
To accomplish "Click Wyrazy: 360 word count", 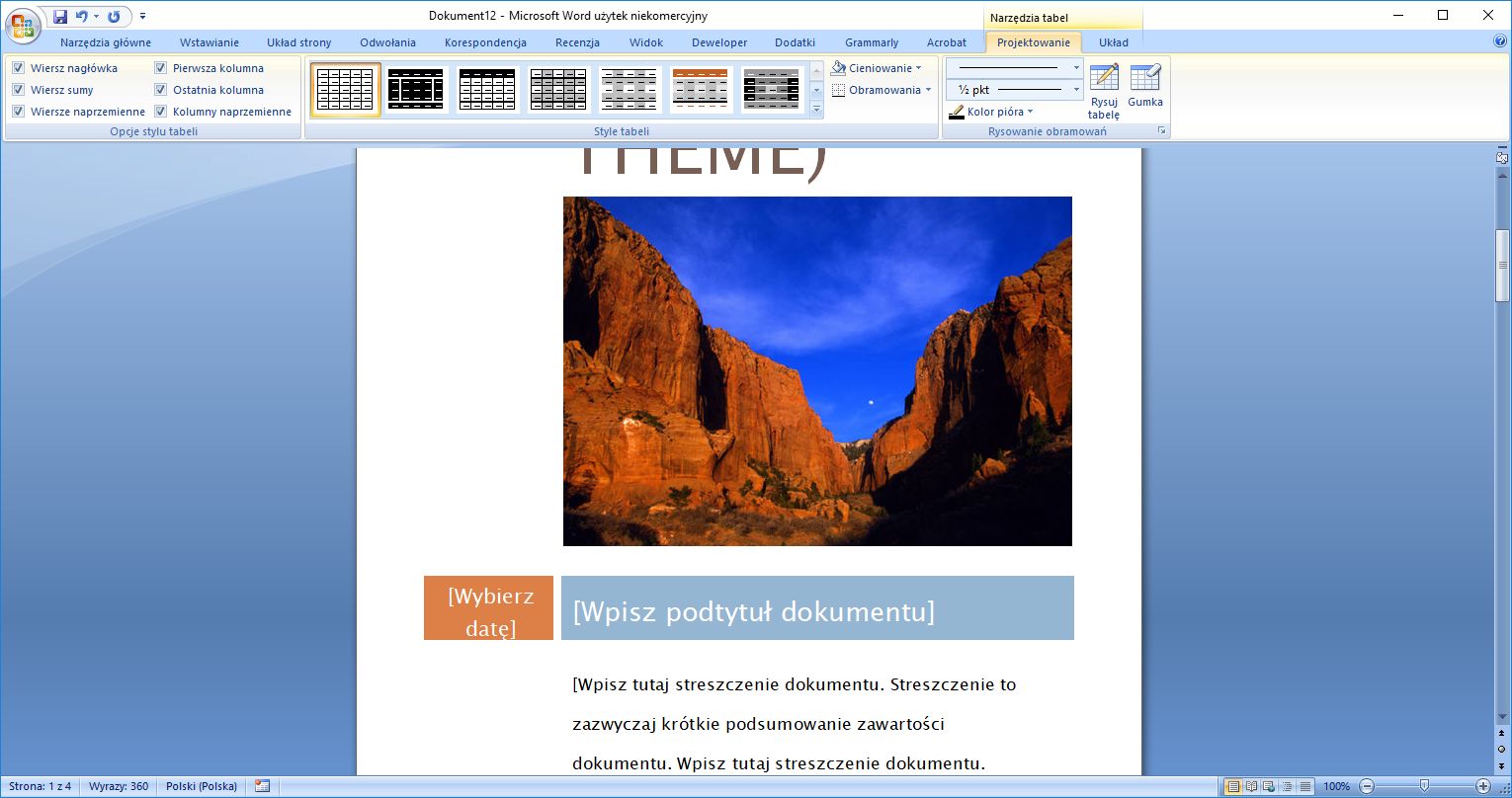I will tap(119, 786).
